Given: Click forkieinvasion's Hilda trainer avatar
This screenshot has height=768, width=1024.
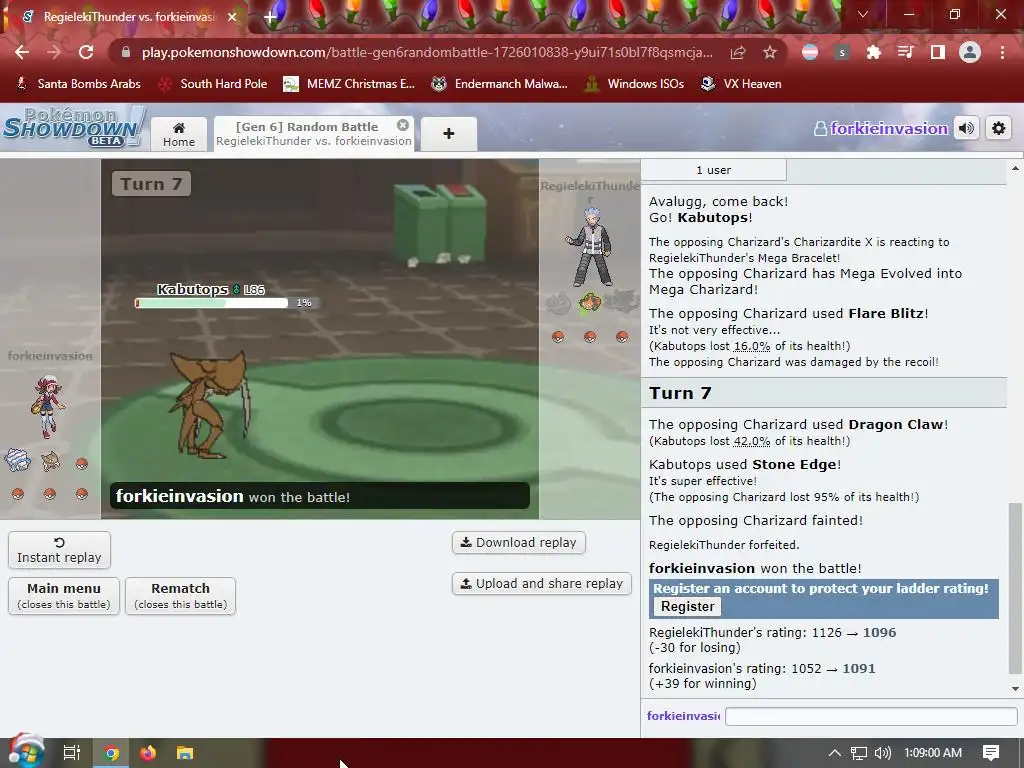Looking at the screenshot, I should pyautogui.click(x=47, y=406).
